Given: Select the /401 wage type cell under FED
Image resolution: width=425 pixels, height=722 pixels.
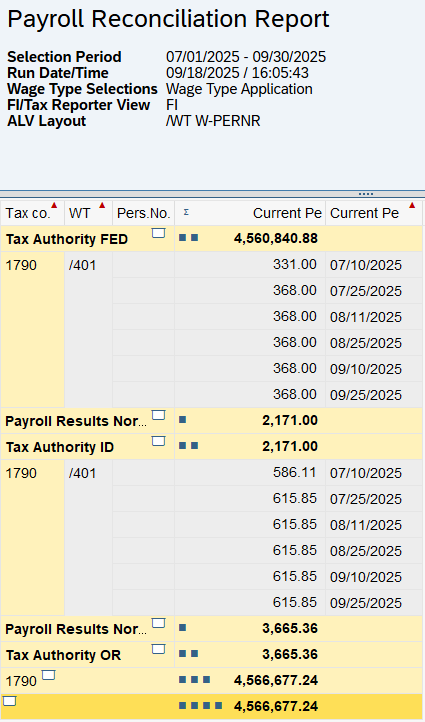Looking at the screenshot, I should pyautogui.click(x=88, y=330).
